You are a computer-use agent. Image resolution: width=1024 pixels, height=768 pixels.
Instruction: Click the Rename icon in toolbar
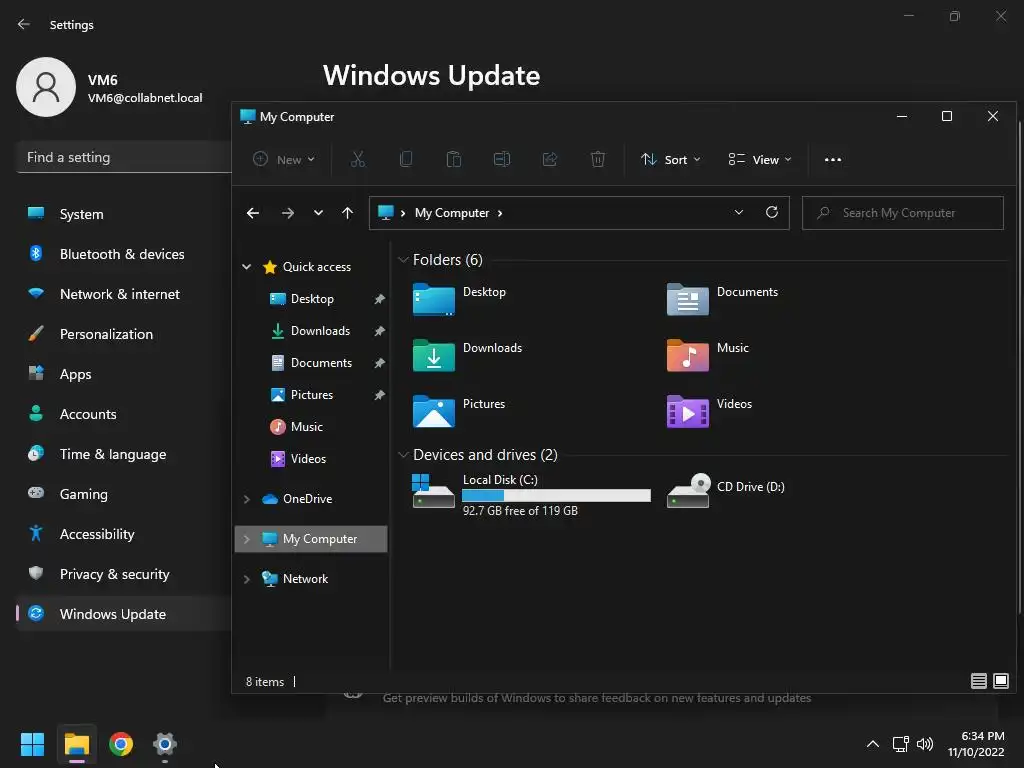coord(502,159)
